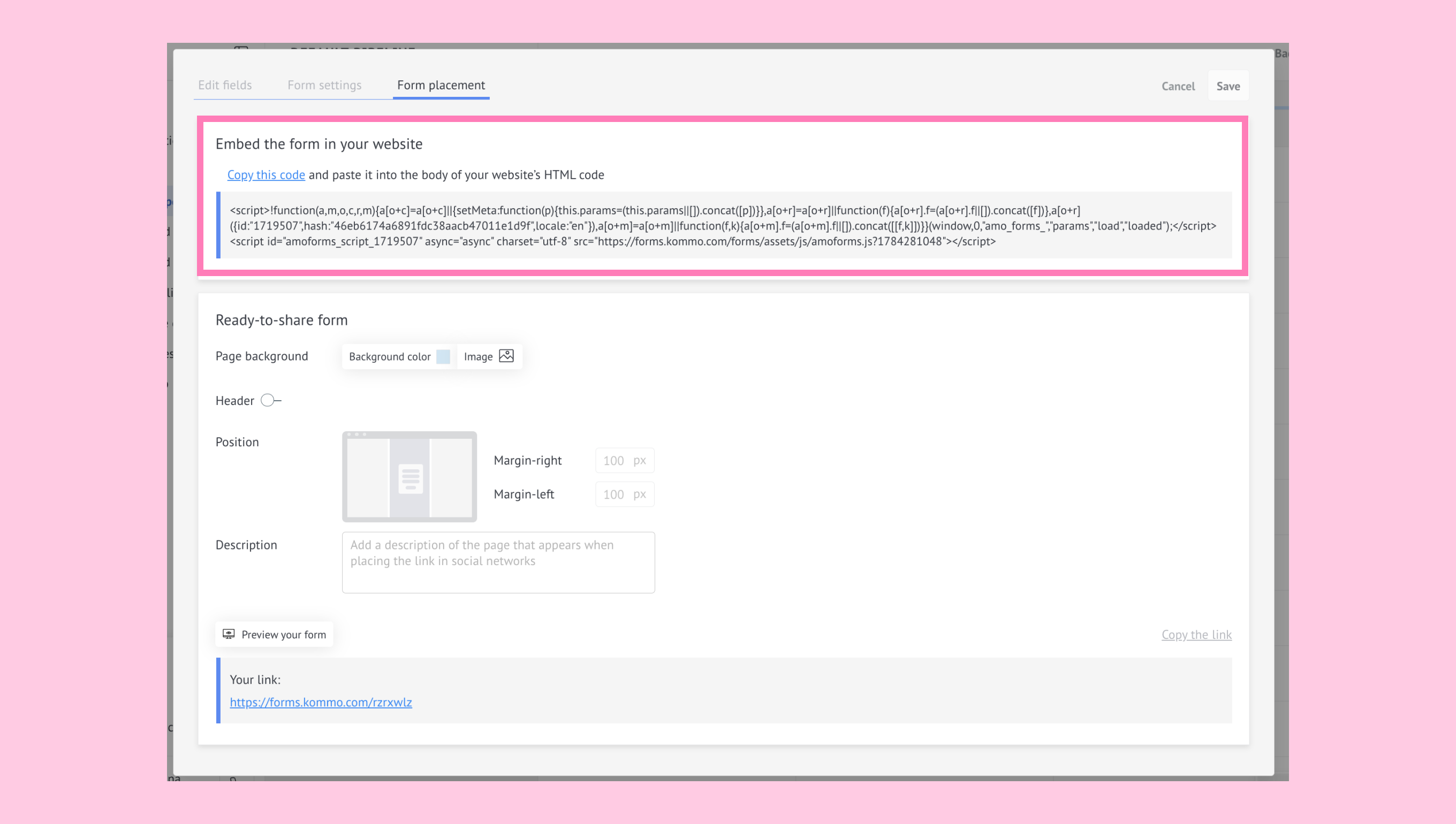The image size is (1456, 824).
Task: Open the Background color picker swatch
Action: pyautogui.click(x=443, y=356)
